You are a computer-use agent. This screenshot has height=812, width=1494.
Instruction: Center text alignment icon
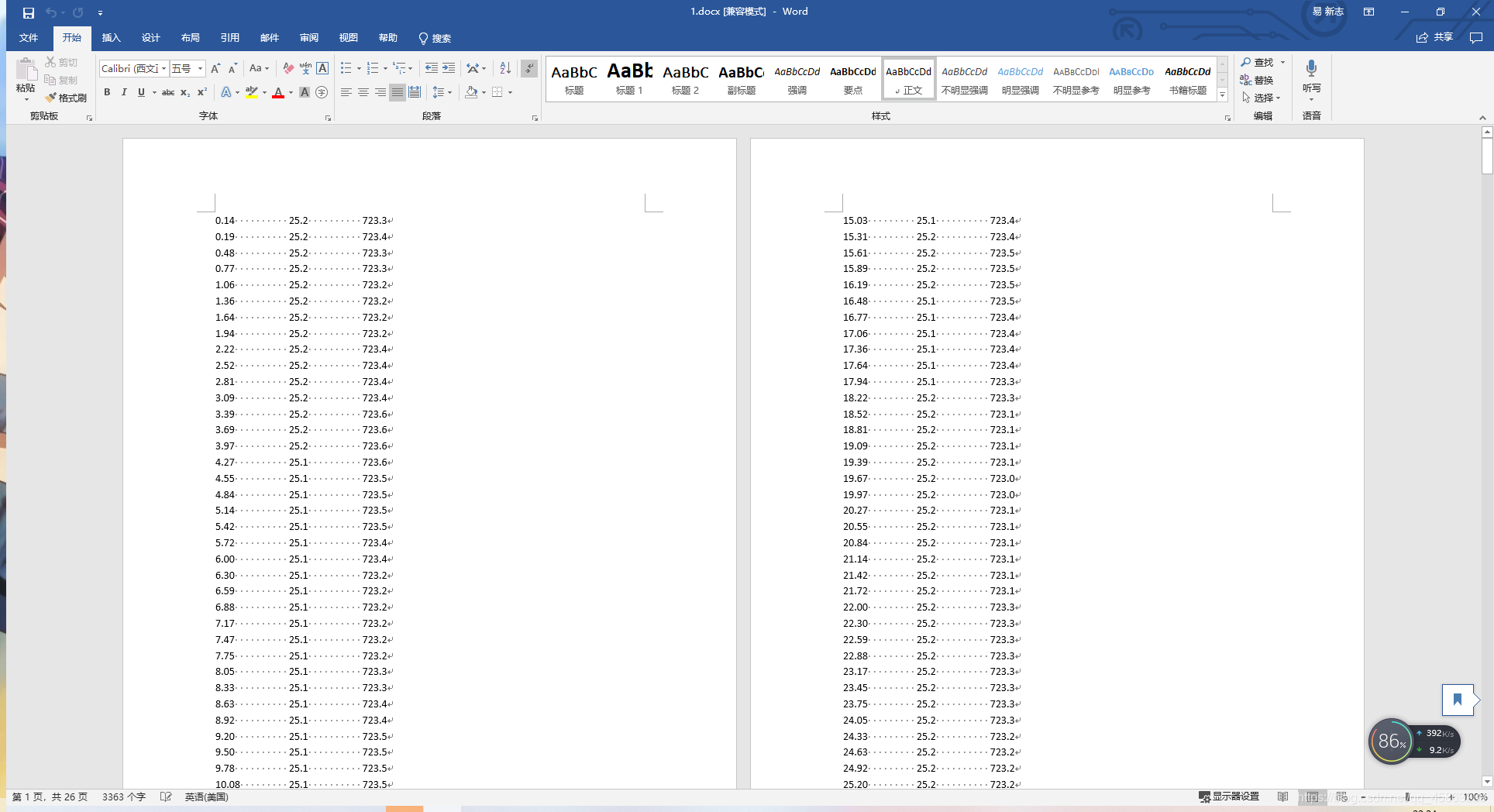pyautogui.click(x=363, y=92)
